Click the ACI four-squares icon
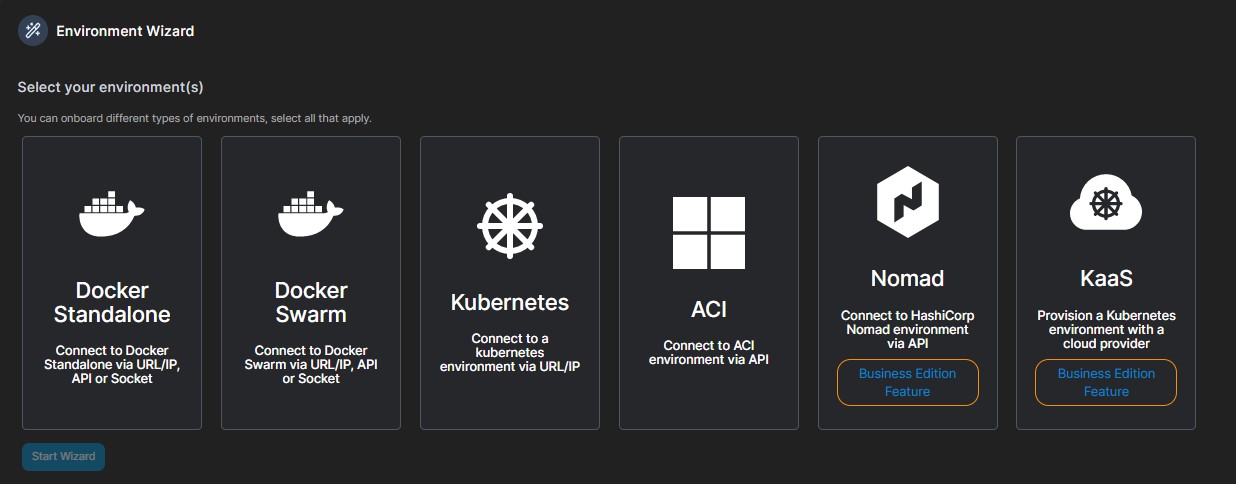 [709, 233]
